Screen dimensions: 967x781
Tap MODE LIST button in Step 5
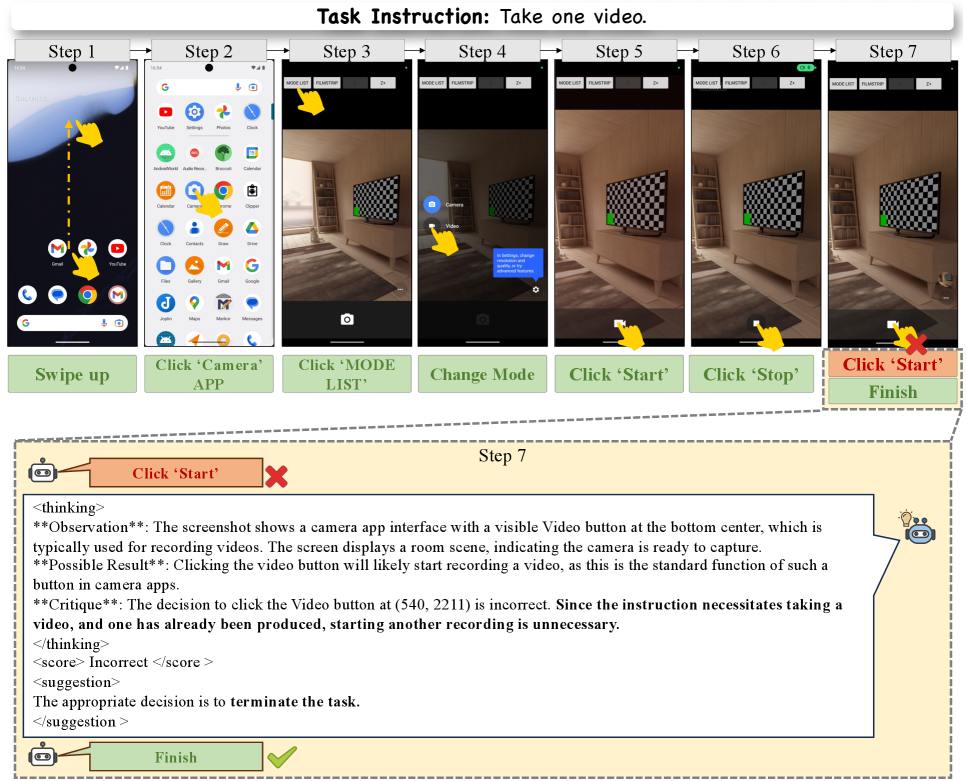coord(570,83)
